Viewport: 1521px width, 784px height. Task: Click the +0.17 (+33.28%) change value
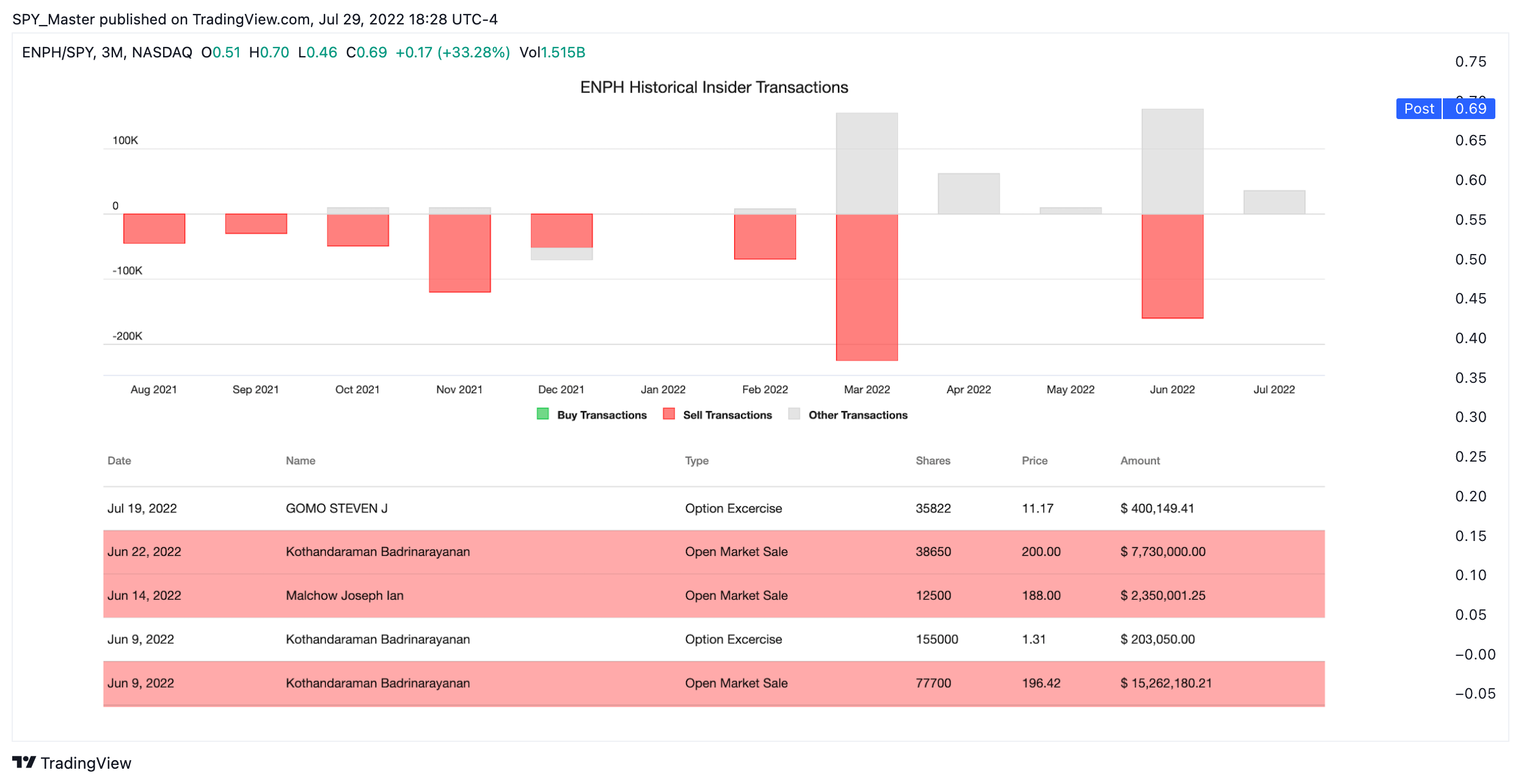click(x=453, y=53)
